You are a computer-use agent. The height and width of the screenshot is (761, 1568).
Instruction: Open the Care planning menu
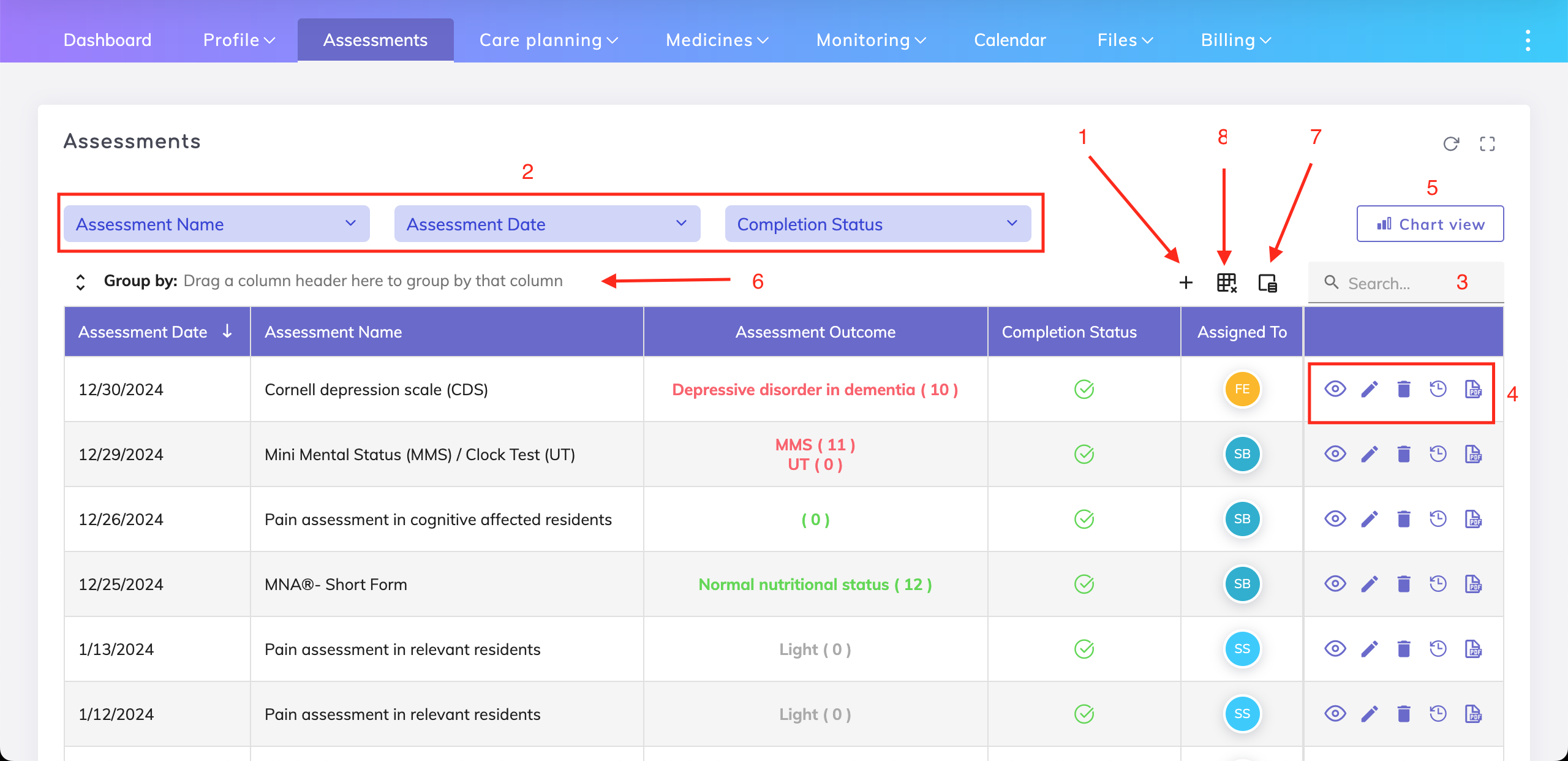tap(548, 40)
